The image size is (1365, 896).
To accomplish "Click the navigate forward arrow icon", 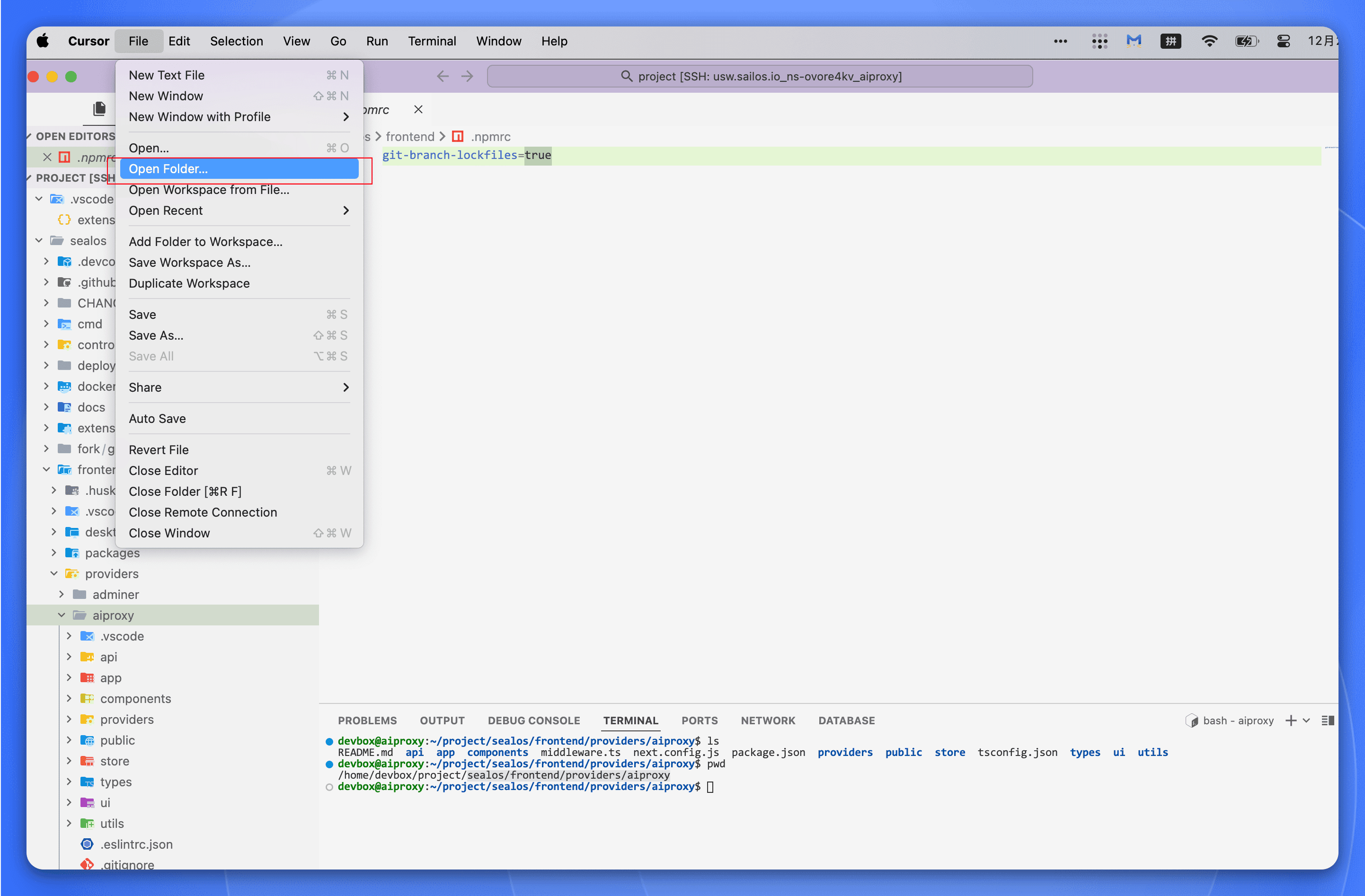I will (x=468, y=76).
